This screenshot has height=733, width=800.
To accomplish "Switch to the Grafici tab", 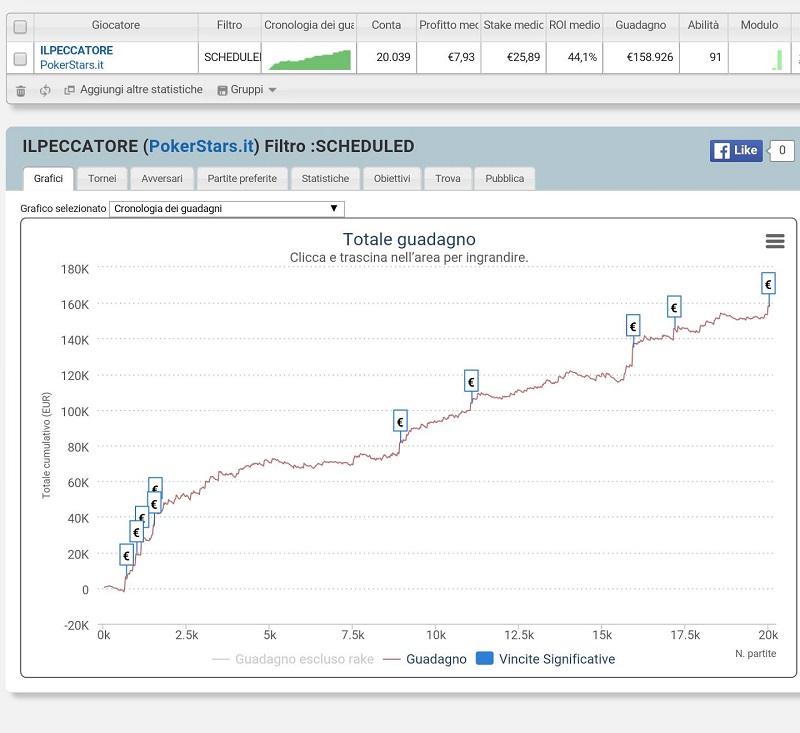I will pyautogui.click(x=48, y=179).
